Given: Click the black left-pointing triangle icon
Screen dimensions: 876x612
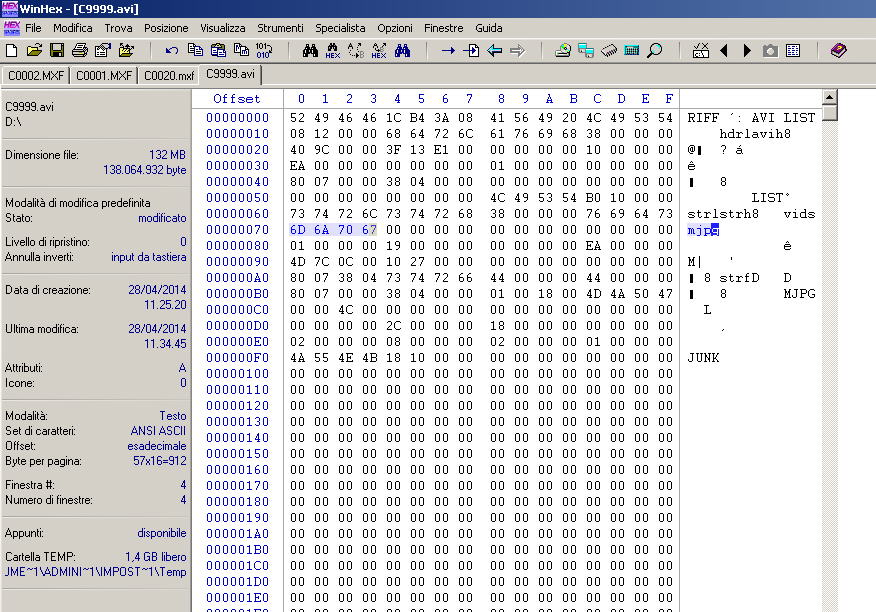Looking at the screenshot, I should pyautogui.click(x=724, y=50).
